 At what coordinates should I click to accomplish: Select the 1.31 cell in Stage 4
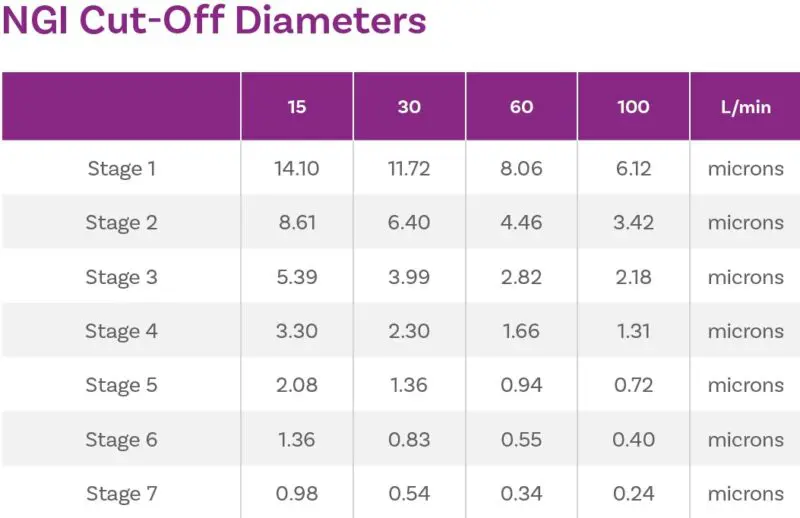[x=633, y=331]
